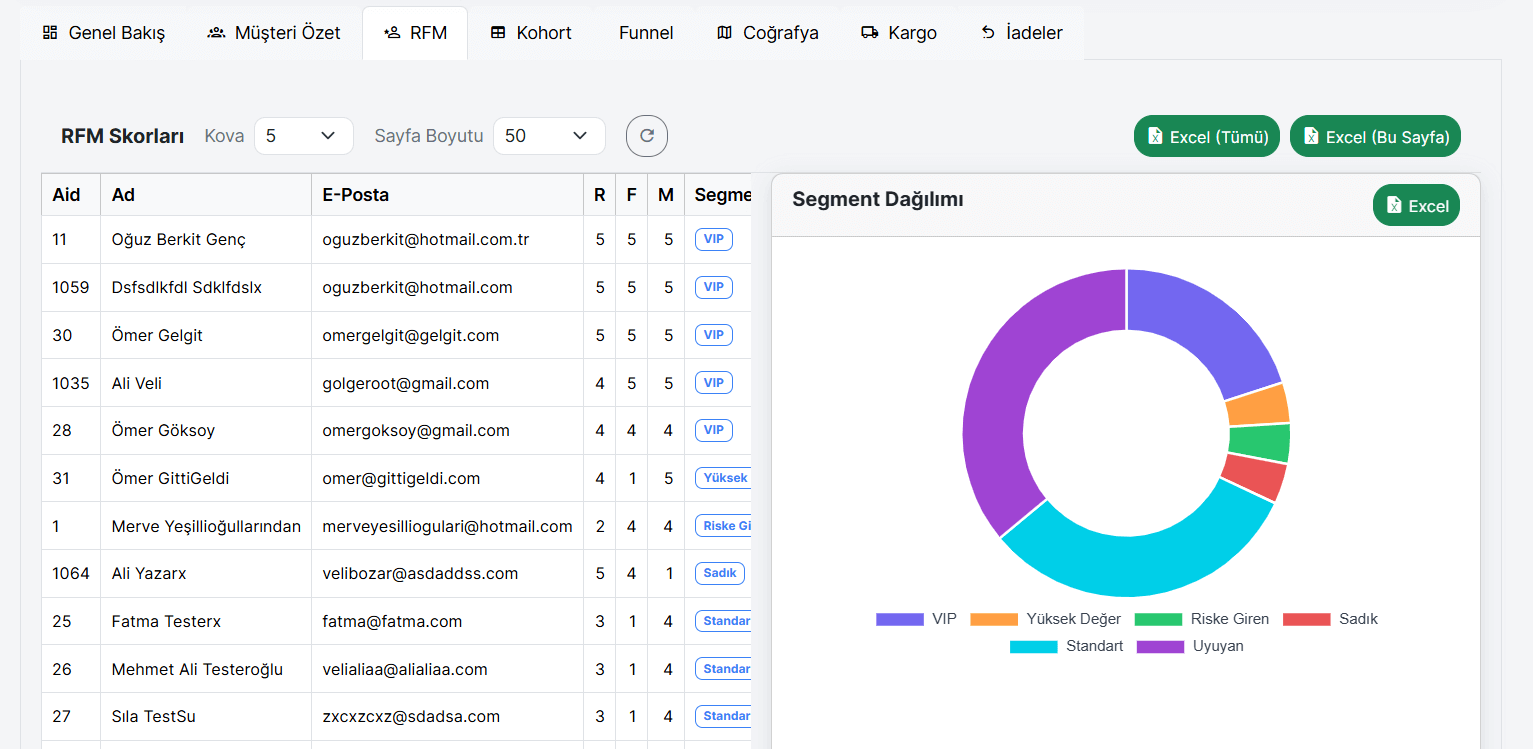The width and height of the screenshot is (1533, 749).
Task: Select name Ömer Göksoy
Action: (163, 430)
